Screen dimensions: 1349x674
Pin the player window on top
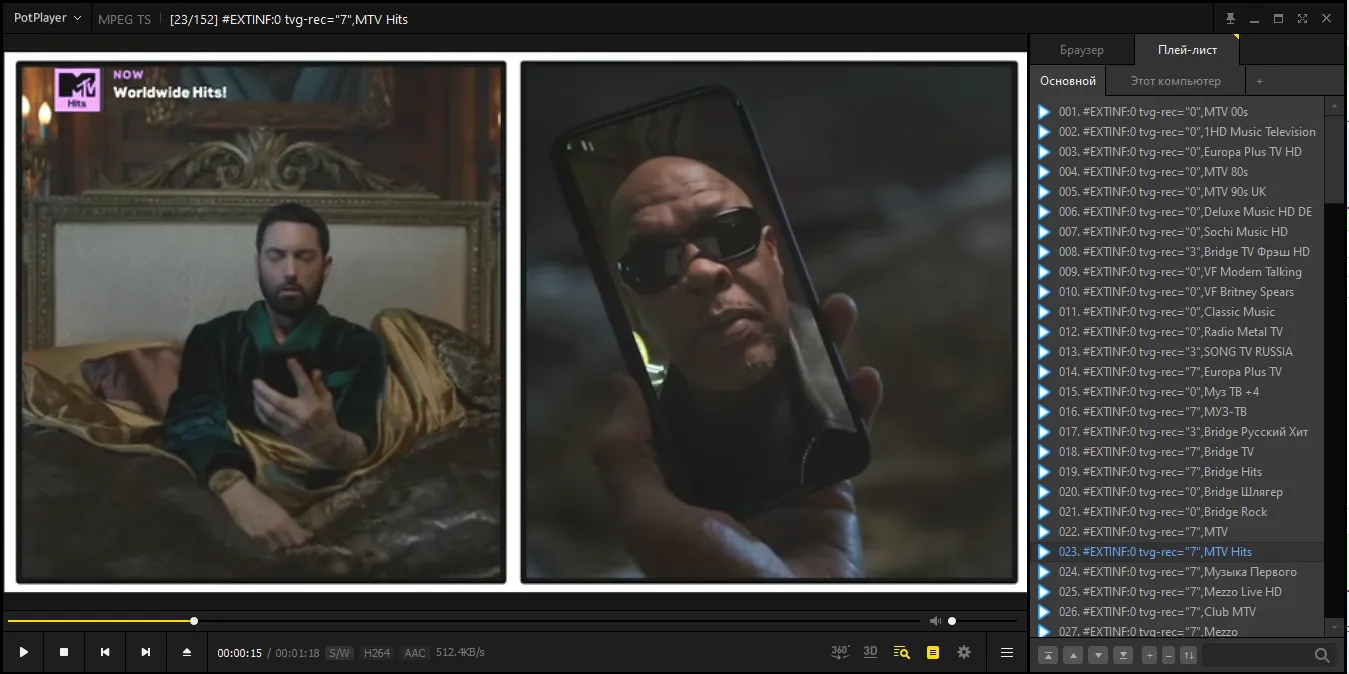tap(1230, 18)
